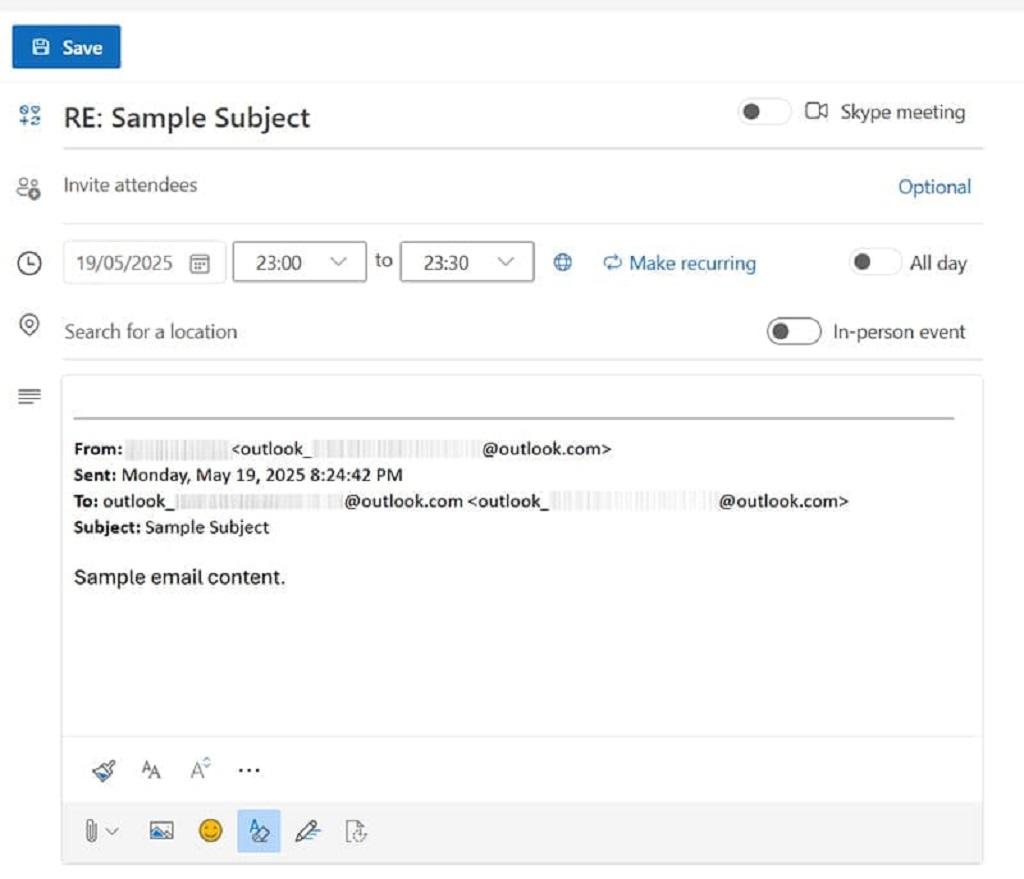Screen dimensions: 1024x879
Task: Expand the attach file paperclip dropdown
Action: (100, 831)
